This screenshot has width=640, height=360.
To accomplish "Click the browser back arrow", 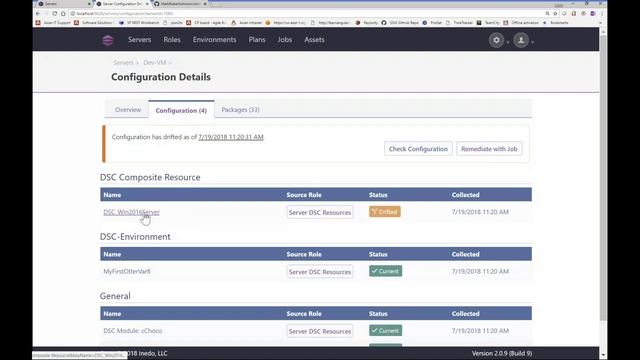I will pos(38,13).
